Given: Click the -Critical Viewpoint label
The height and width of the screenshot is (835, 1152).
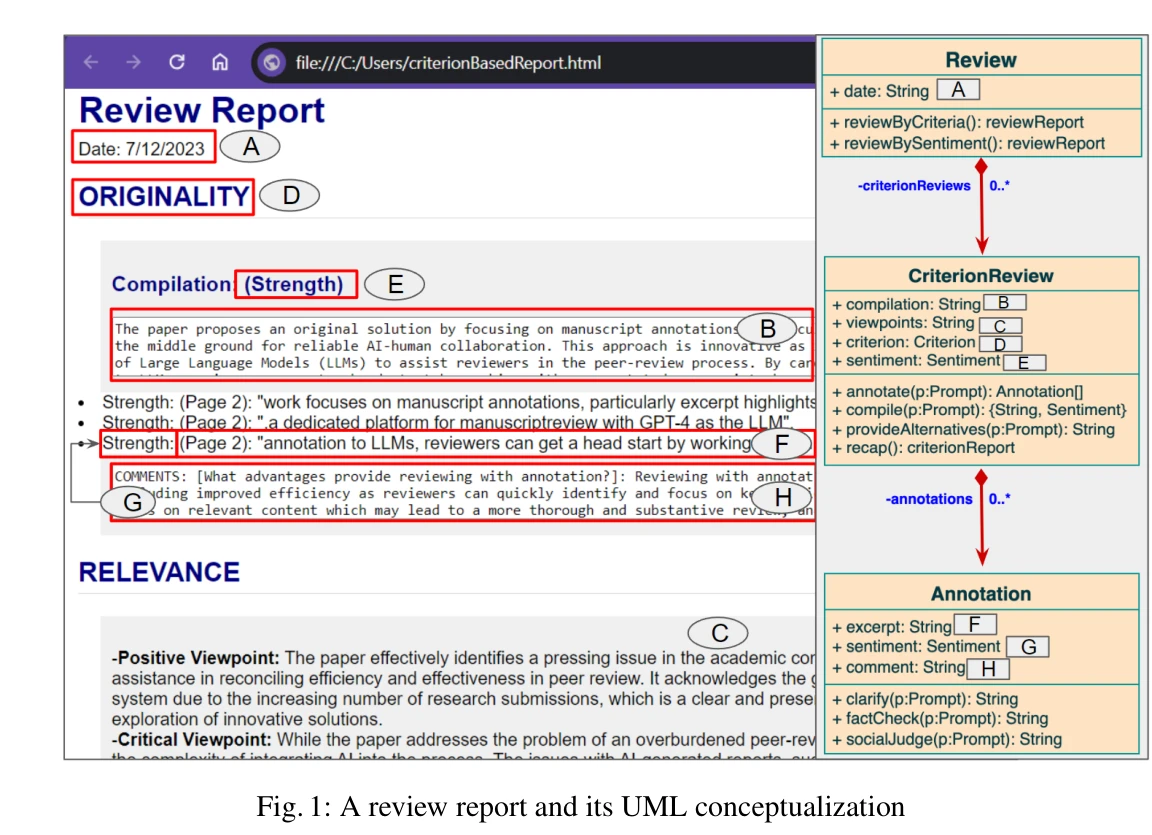Looking at the screenshot, I should [191, 740].
